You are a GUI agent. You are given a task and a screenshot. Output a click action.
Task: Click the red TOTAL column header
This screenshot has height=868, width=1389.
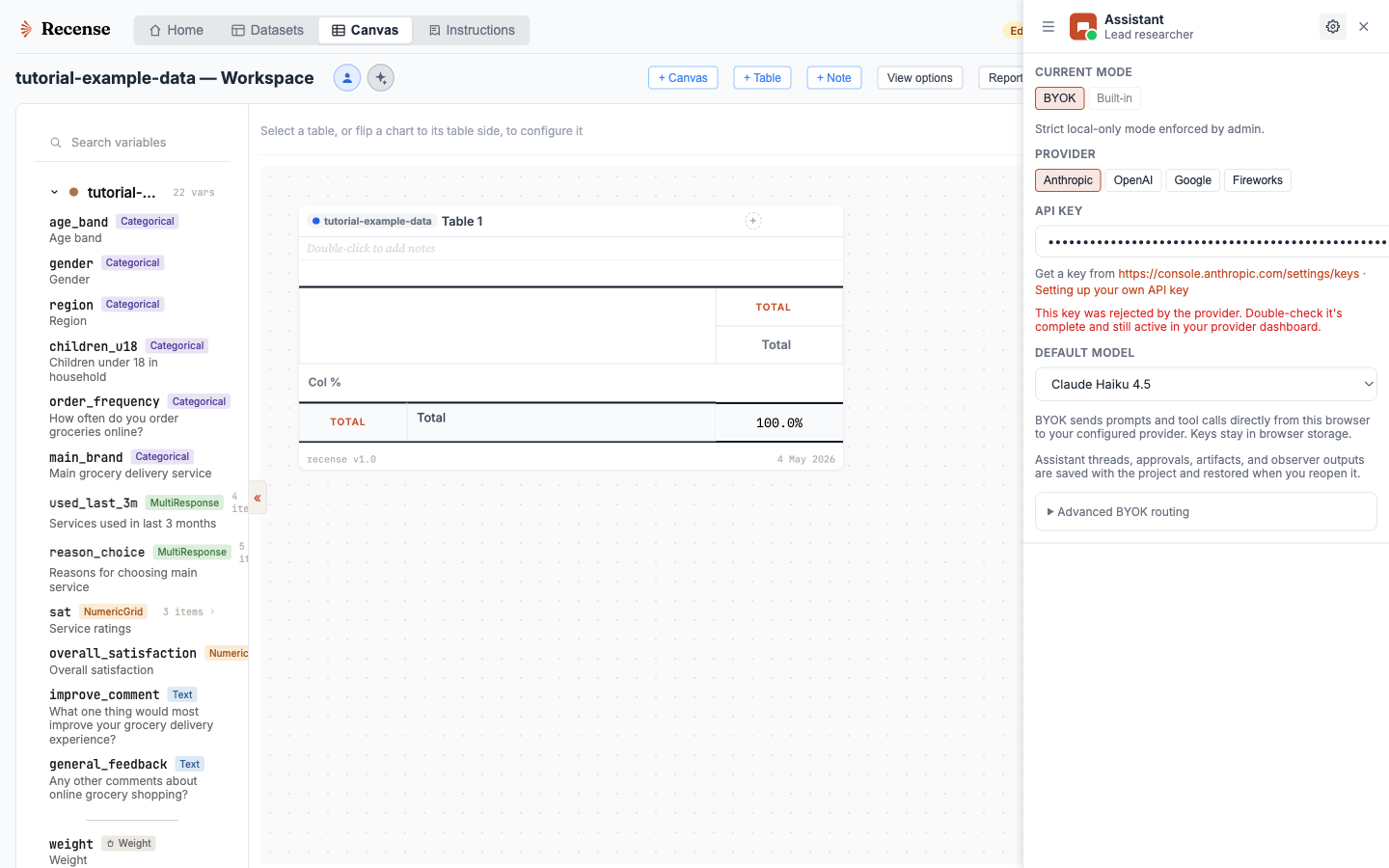click(x=774, y=307)
